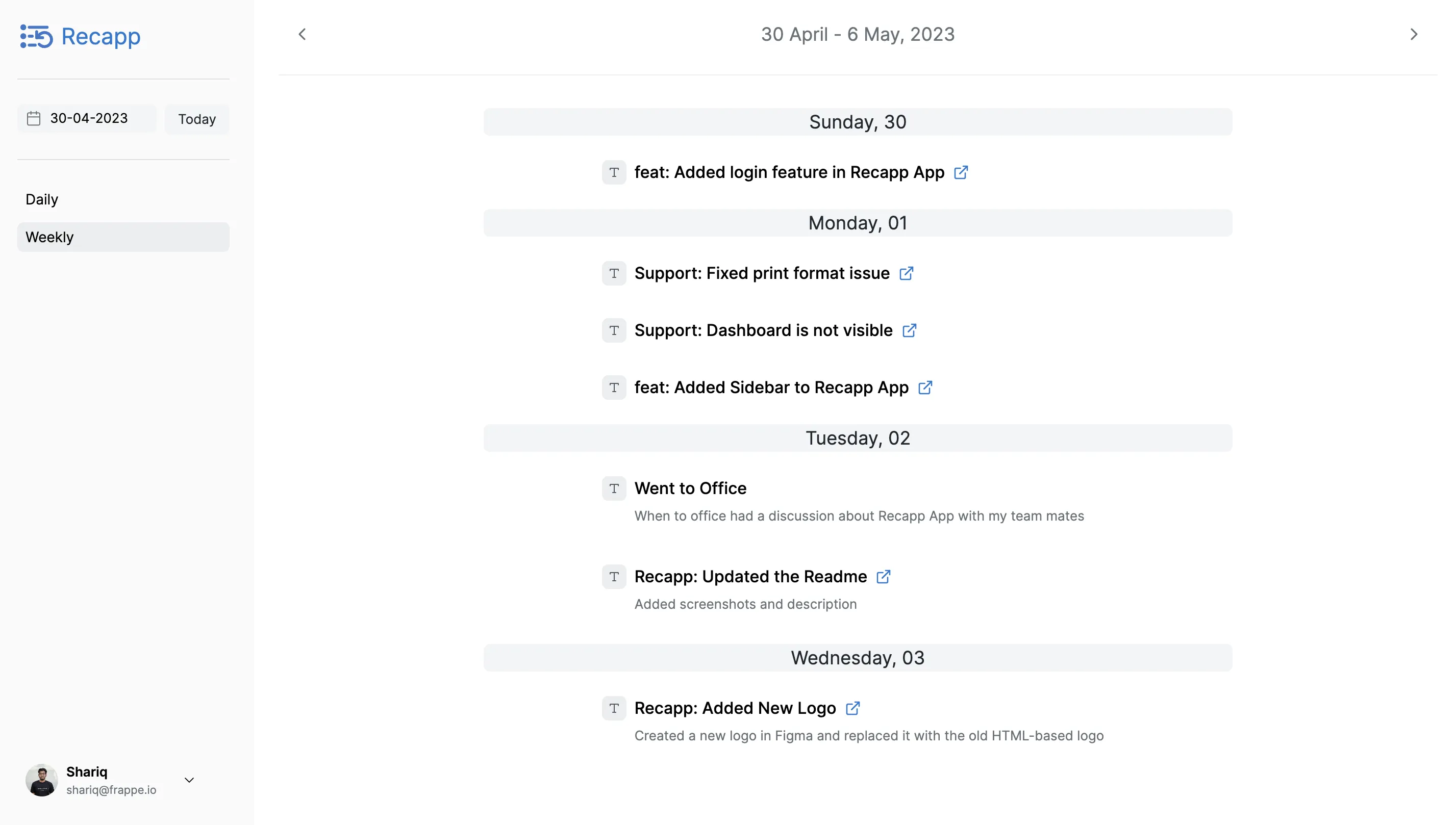Viewport: 1456px width, 825px height.
Task: Click T icon beside login feature entry
Action: [x=614, y=172]
